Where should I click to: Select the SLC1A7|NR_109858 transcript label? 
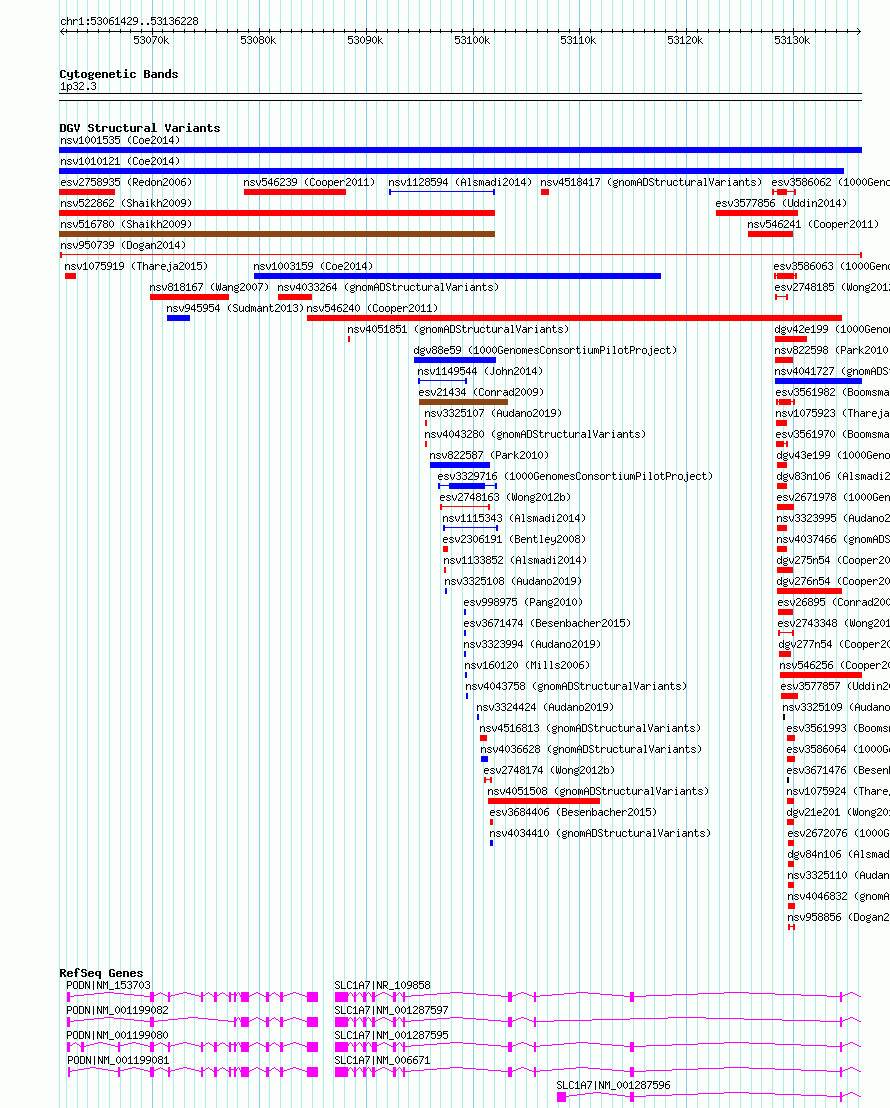(382, 986)
